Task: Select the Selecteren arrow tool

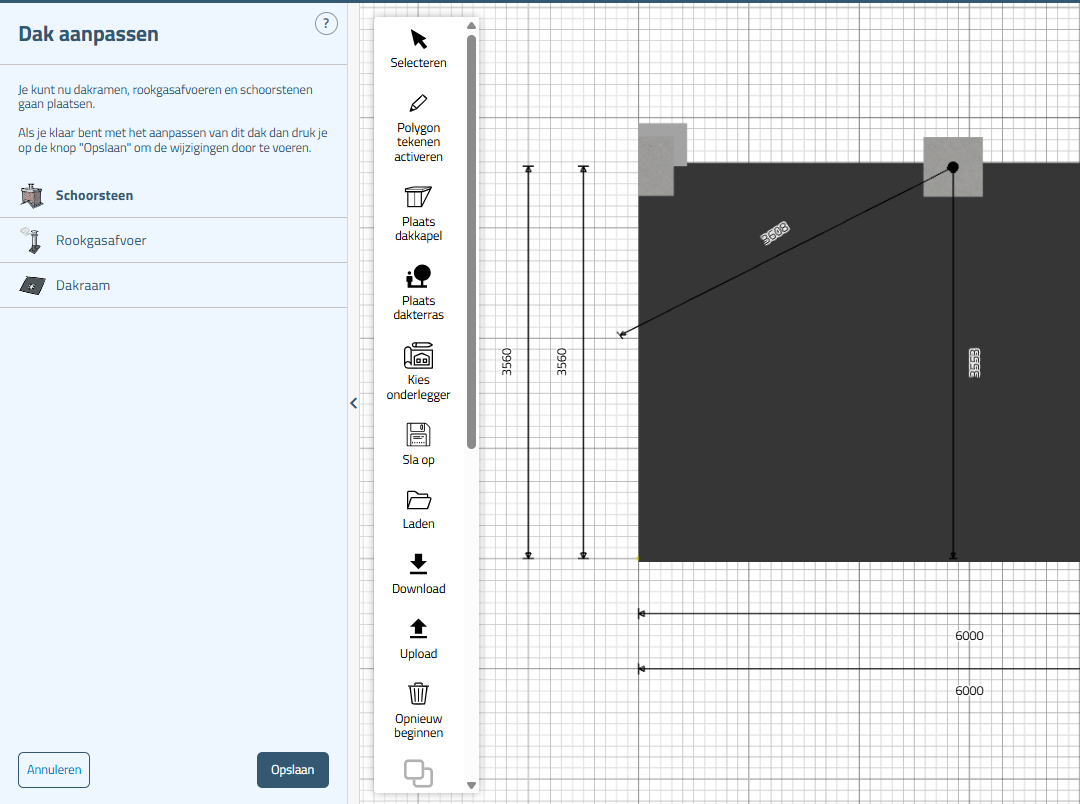Action: coord(418,40)
